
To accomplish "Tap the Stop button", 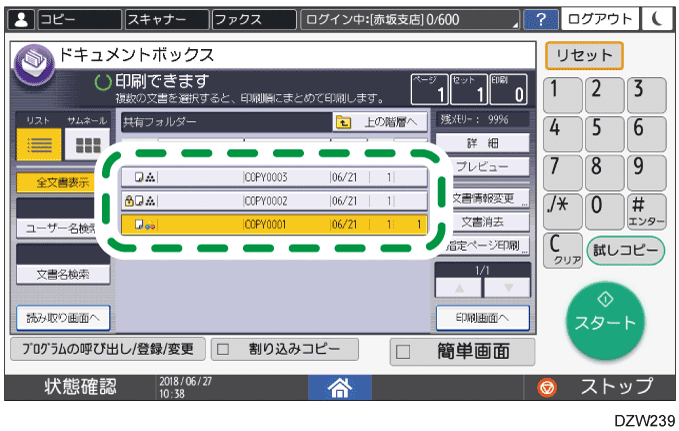I will (x=600, y=387).
